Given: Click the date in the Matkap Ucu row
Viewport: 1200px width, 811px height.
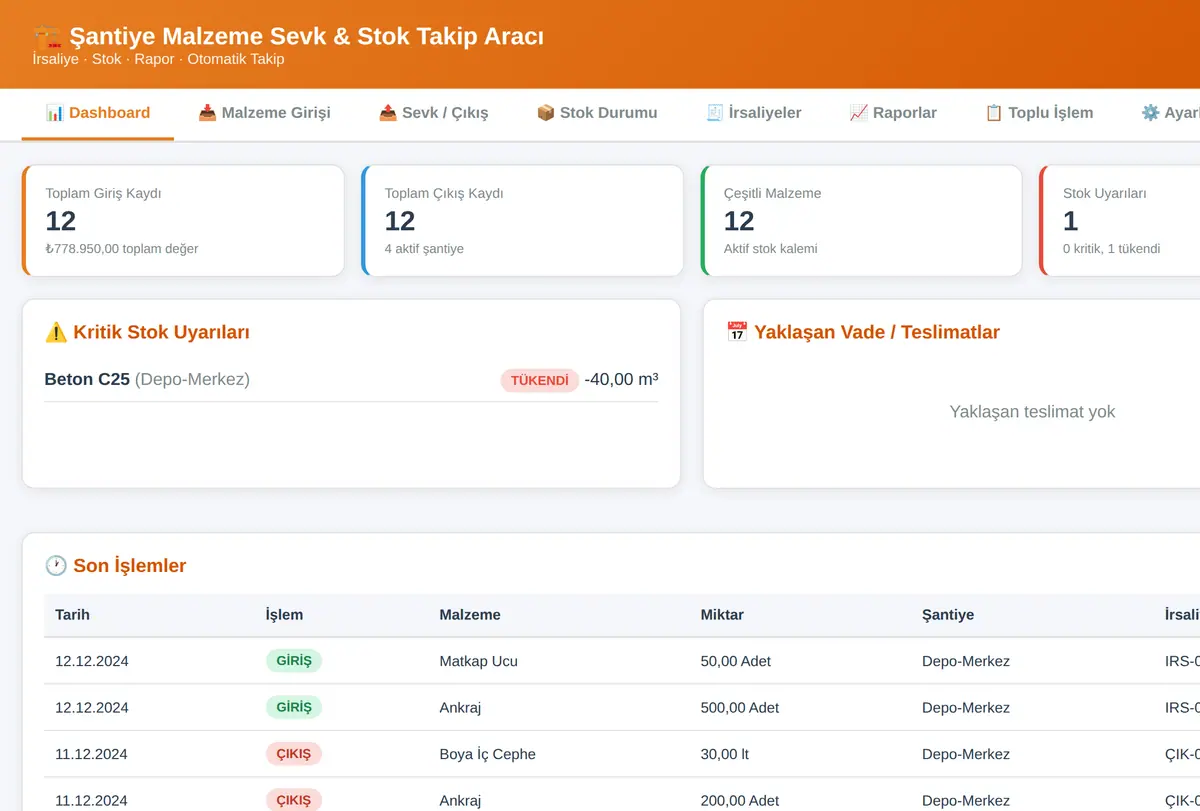Looking at the screenshot, I should click(92, 661).
